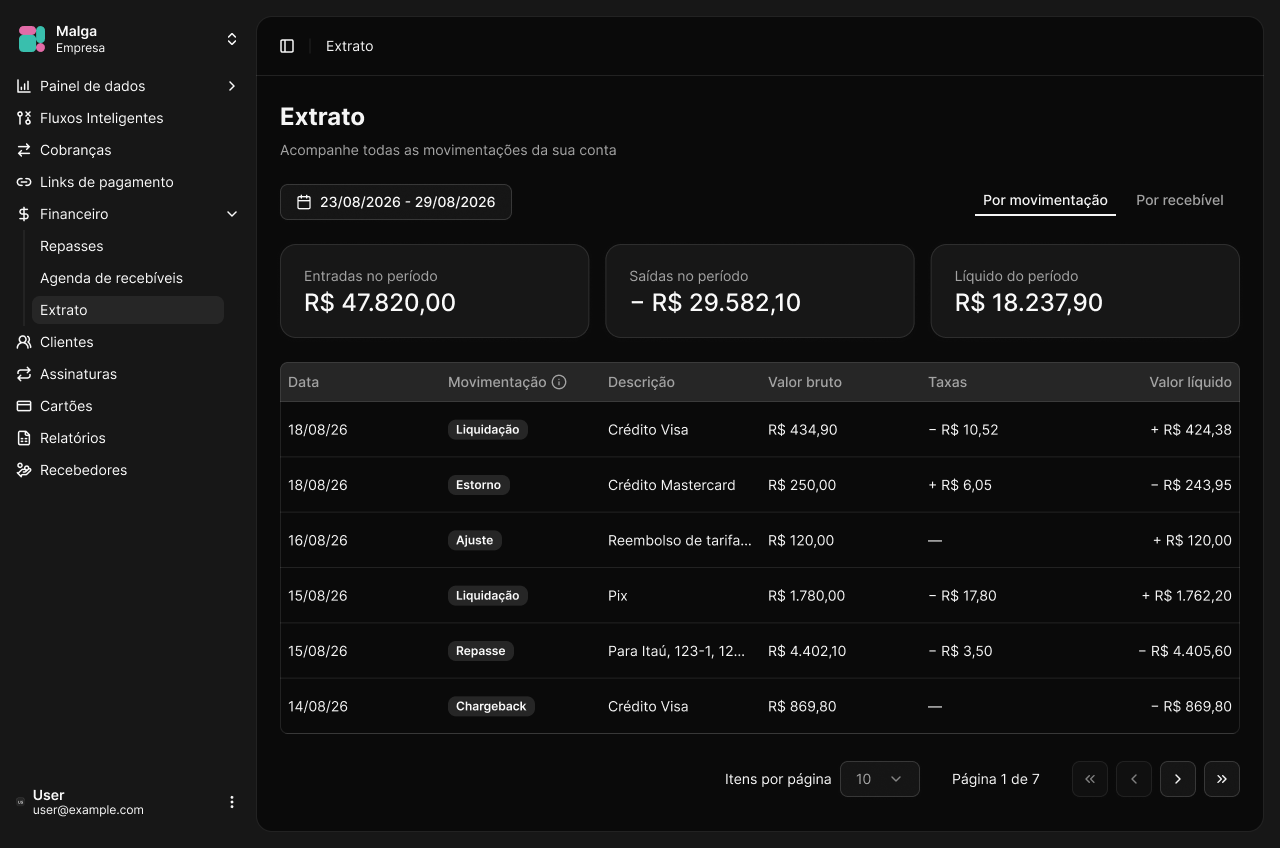1280x848 pixels.
Task: Go to the previous page
Action: [1134, 779]
